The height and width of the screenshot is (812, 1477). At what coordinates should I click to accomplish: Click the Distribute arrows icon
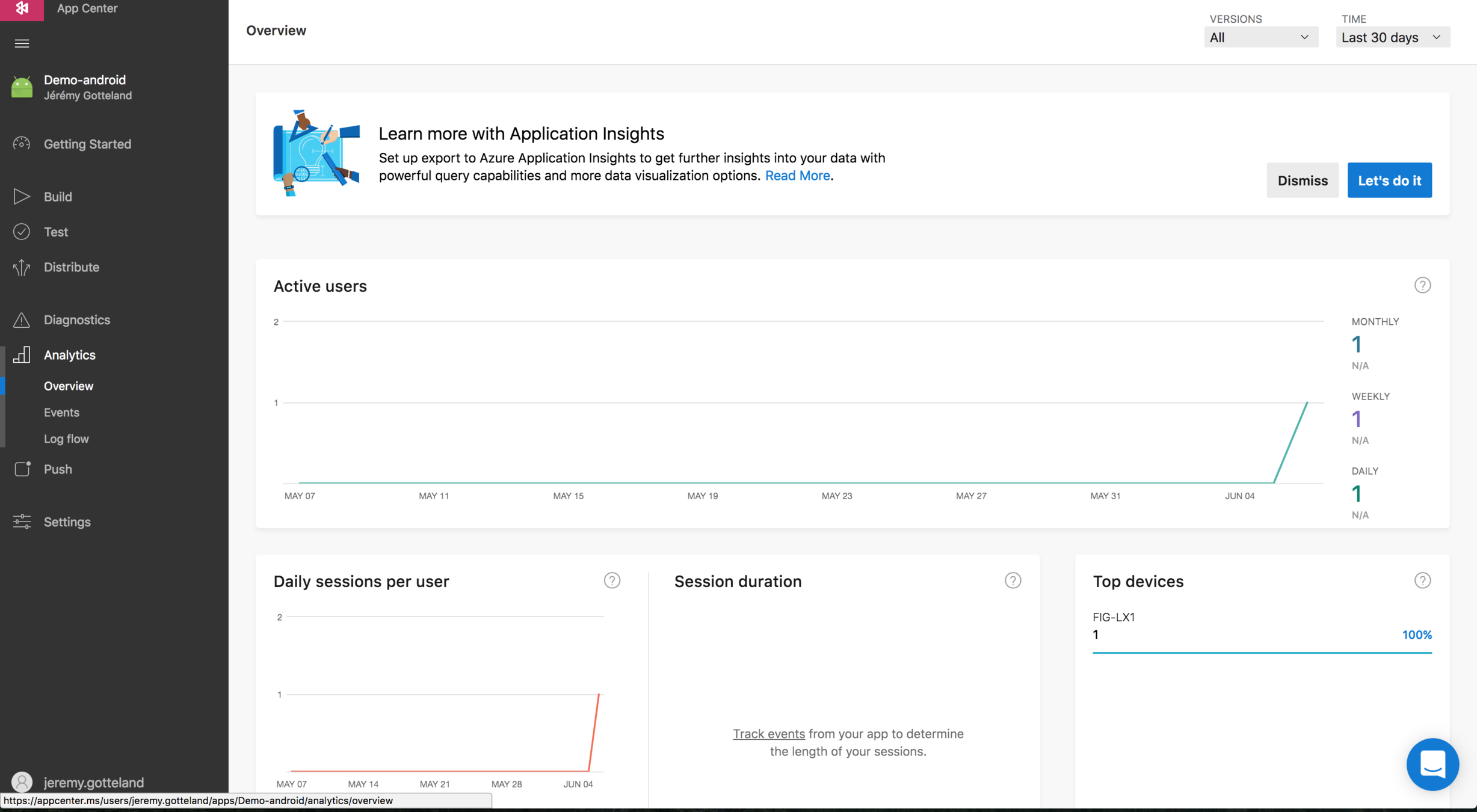click(22, 267)
